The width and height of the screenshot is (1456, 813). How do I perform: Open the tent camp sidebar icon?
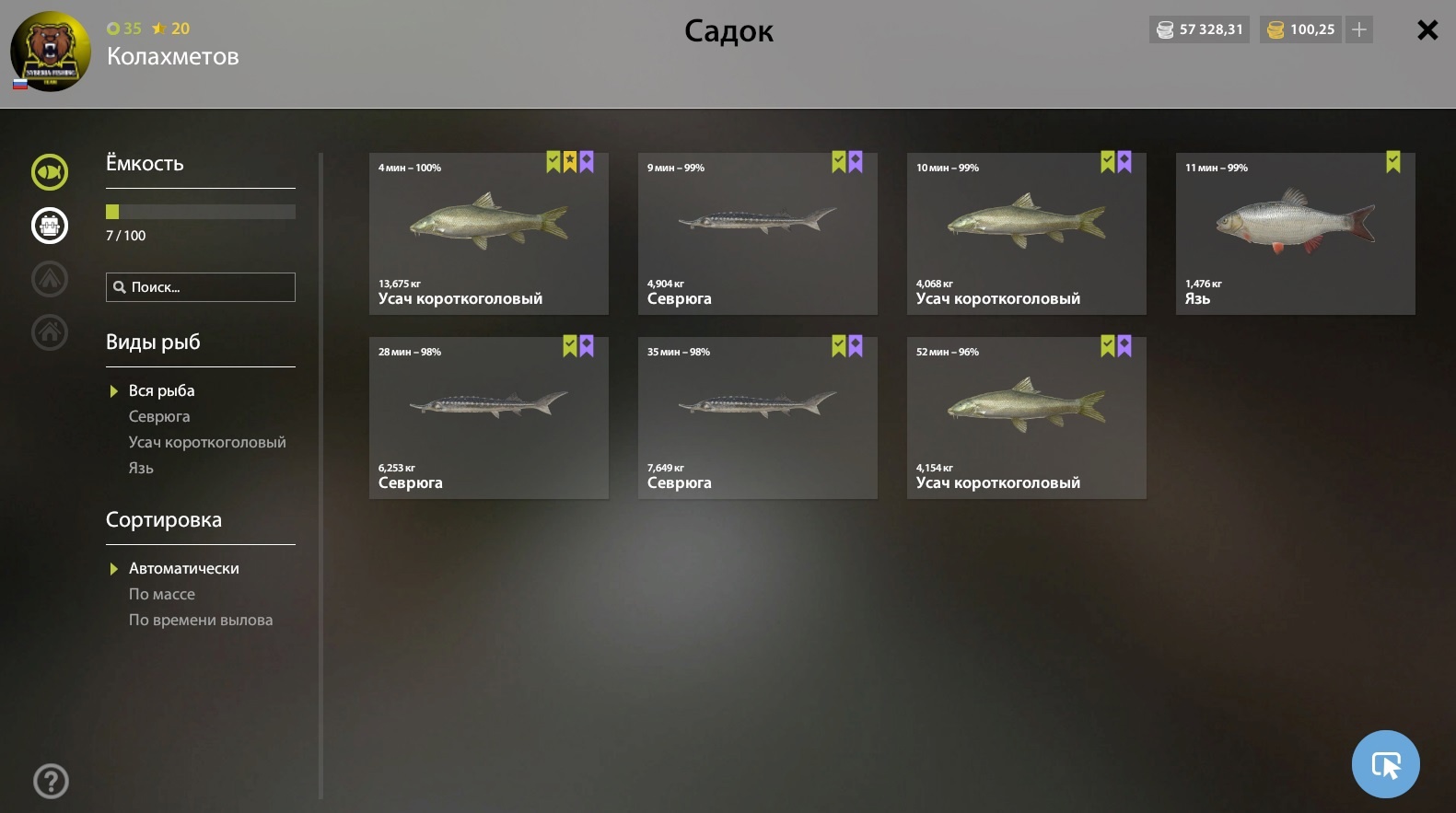(50, 279)
